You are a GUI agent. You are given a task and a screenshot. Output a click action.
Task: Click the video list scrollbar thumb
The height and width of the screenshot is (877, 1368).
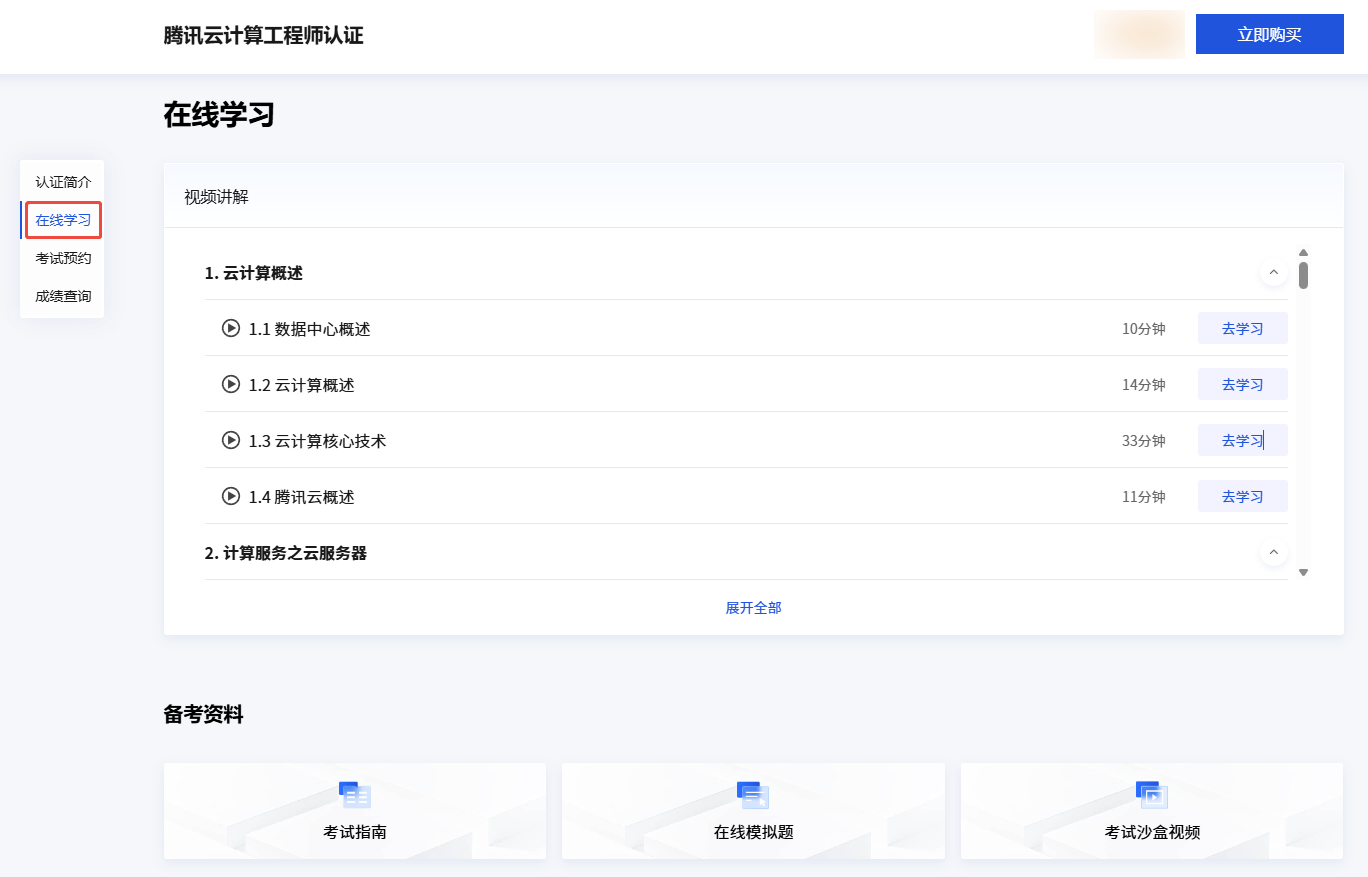[x=1303, y=275]
